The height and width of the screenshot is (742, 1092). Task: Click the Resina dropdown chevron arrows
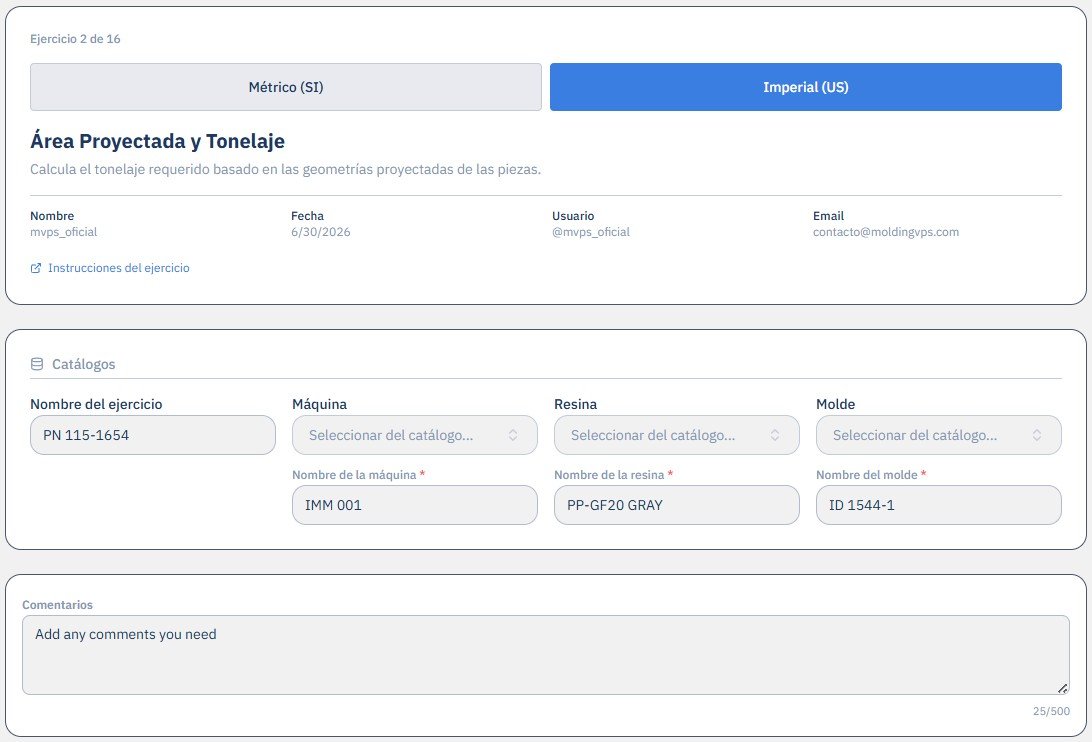[774, 435]
